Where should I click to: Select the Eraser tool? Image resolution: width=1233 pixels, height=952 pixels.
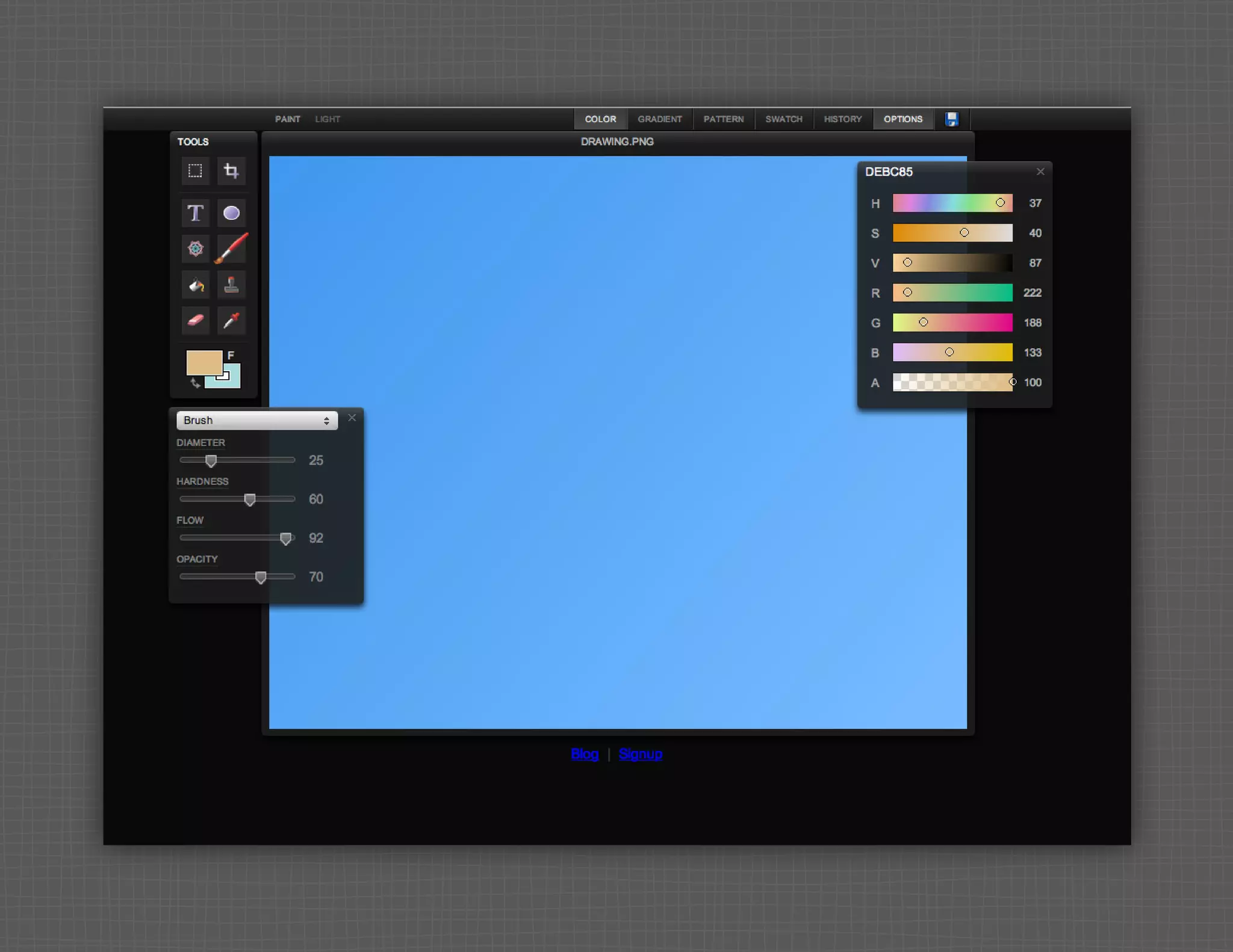coord(195,320)
